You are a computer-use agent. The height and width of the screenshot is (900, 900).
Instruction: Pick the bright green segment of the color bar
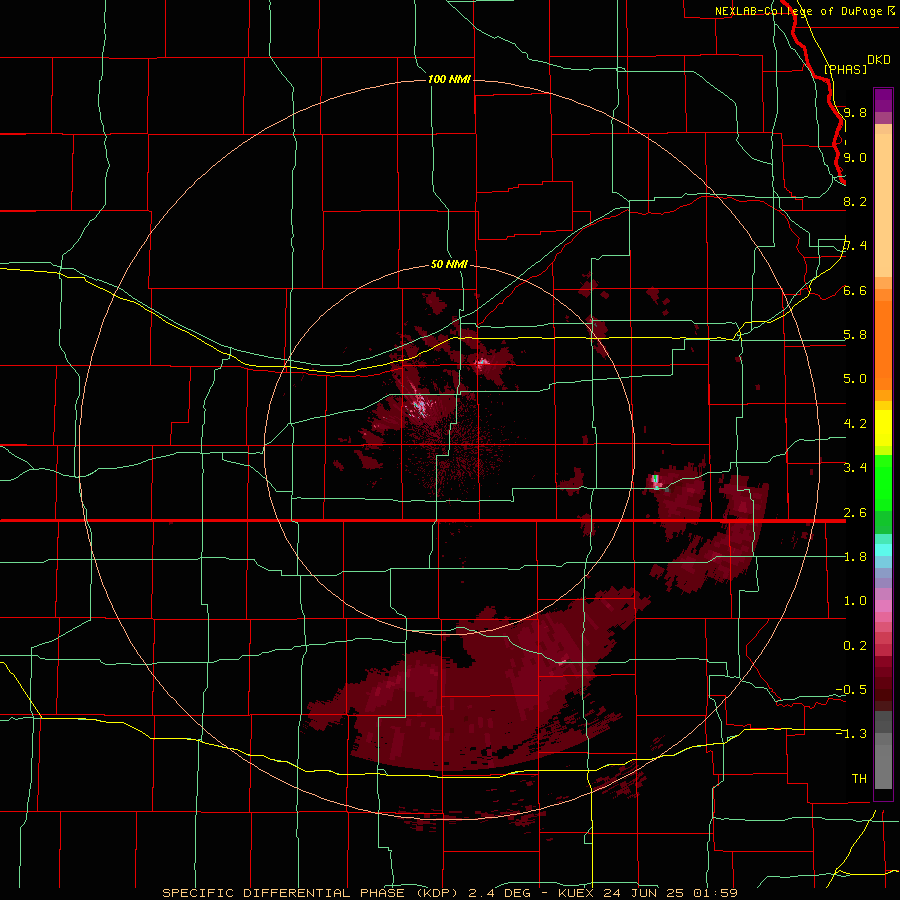click(883, 488)
